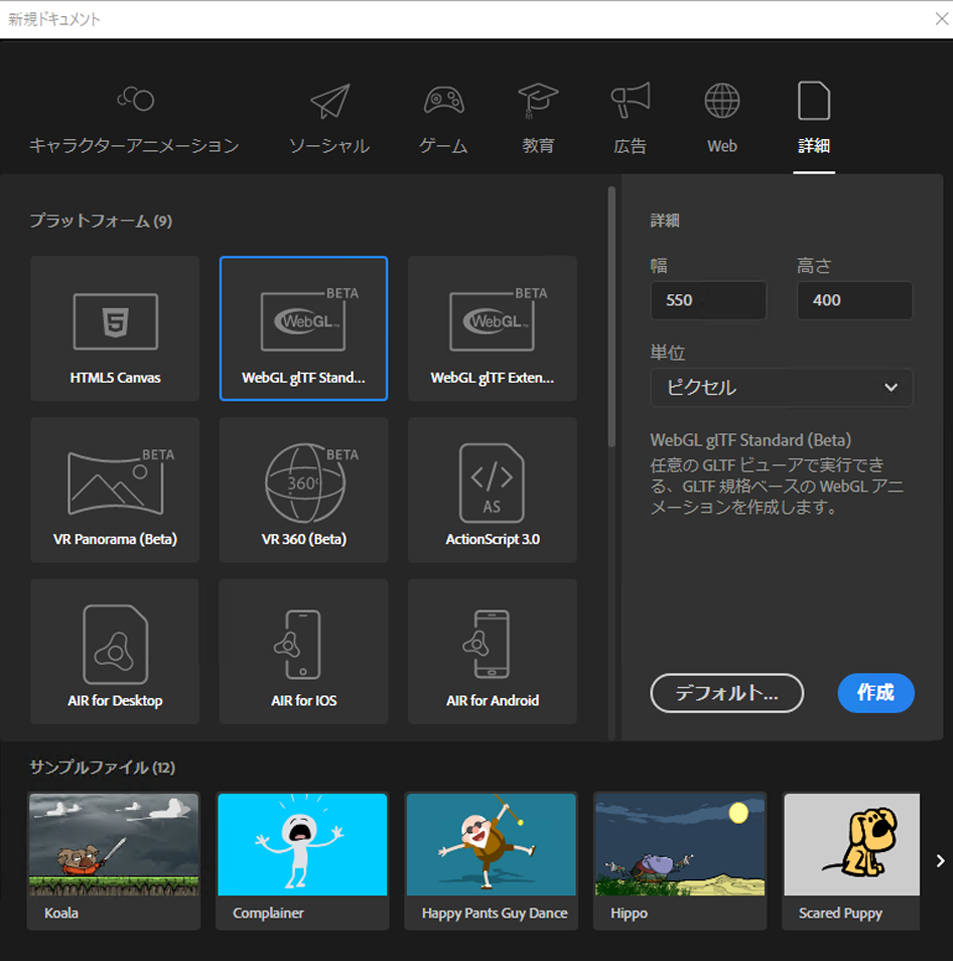The width and height of the screenshot is (953, 961).
Task: Click the 幅 width input field
Action: pyautogui.click(x=708, y=300)
